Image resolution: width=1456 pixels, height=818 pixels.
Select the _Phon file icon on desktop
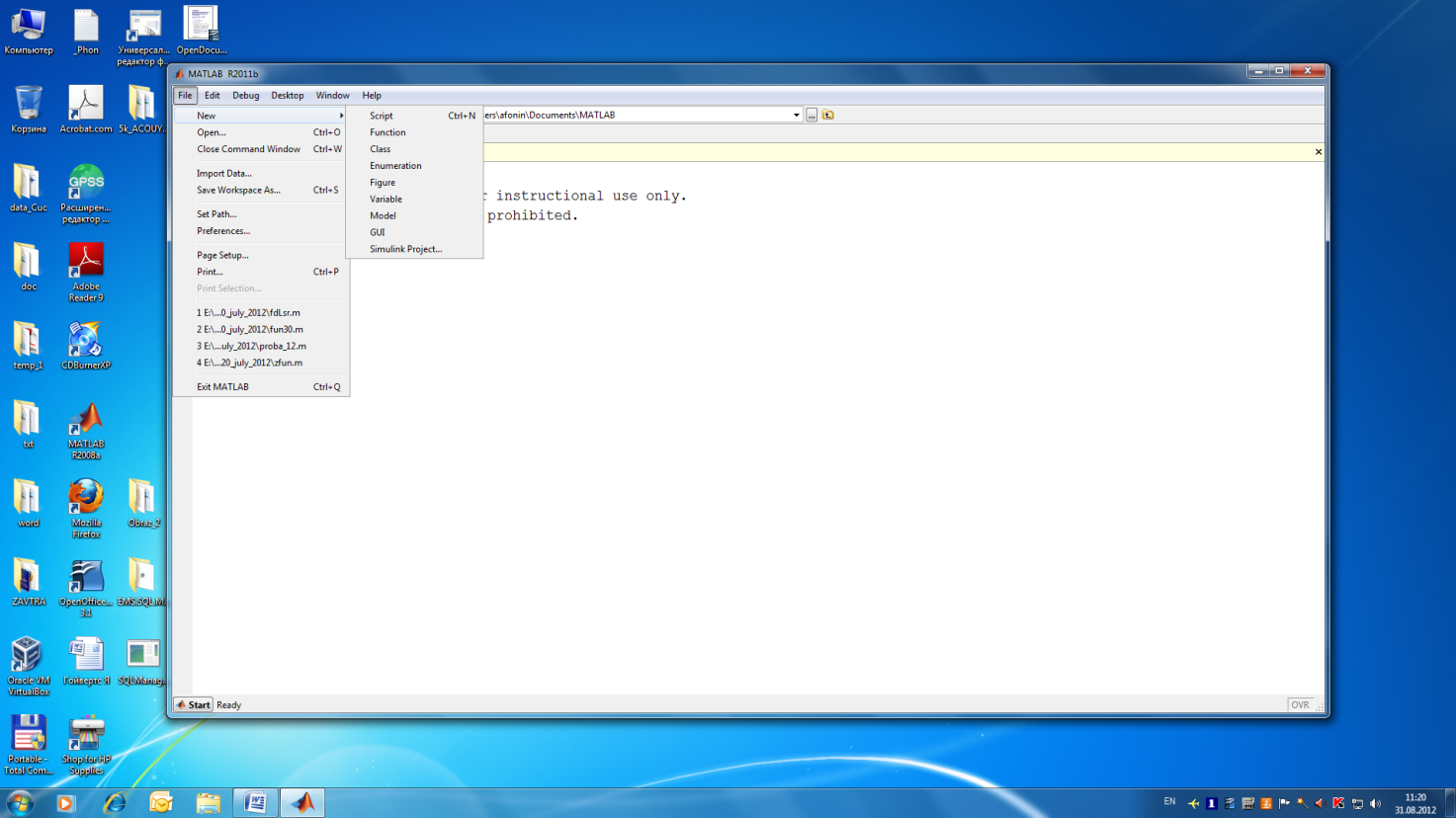click(x=86, y=32)
